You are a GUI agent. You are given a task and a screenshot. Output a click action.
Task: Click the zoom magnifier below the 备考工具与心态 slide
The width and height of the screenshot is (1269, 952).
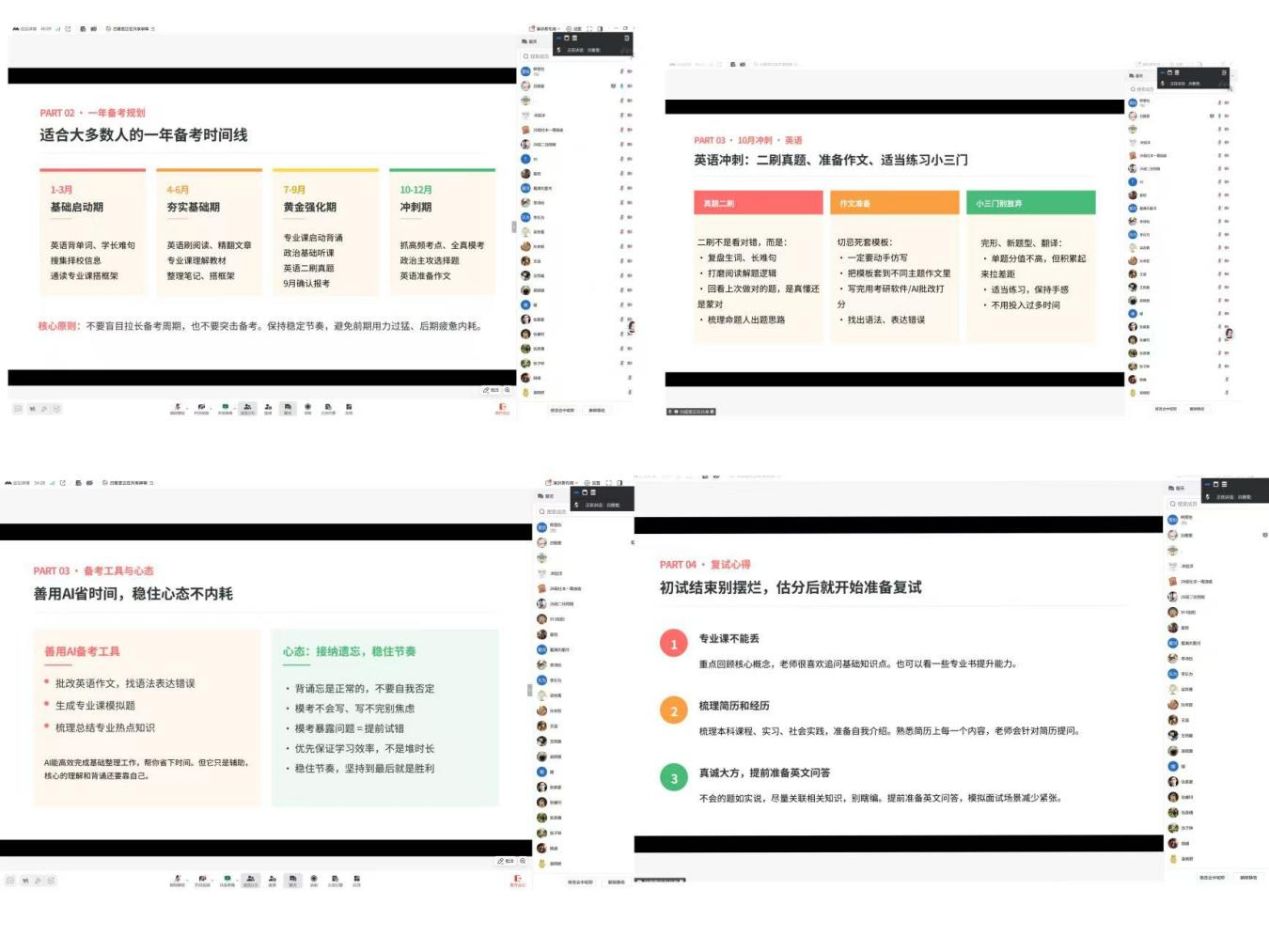[523, 861]
